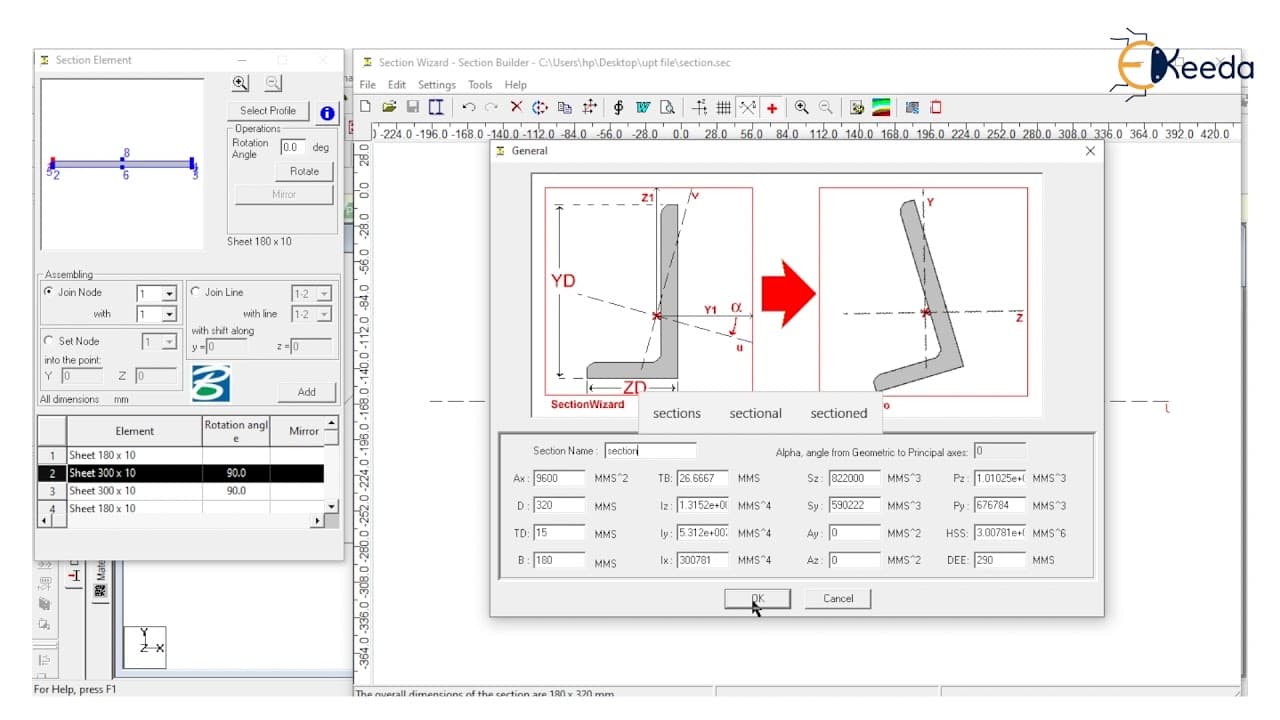The image size is (1280, 720).
Task: Click the Copy icon in the toolbar
Action: 565,107
